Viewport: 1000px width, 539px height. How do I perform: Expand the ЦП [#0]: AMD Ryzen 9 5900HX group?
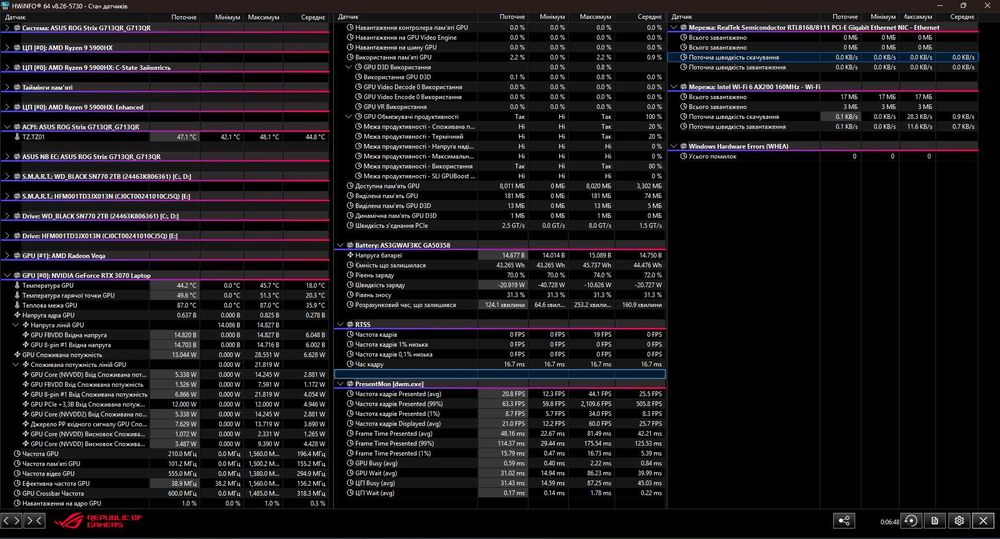click(x=7, y=48)
